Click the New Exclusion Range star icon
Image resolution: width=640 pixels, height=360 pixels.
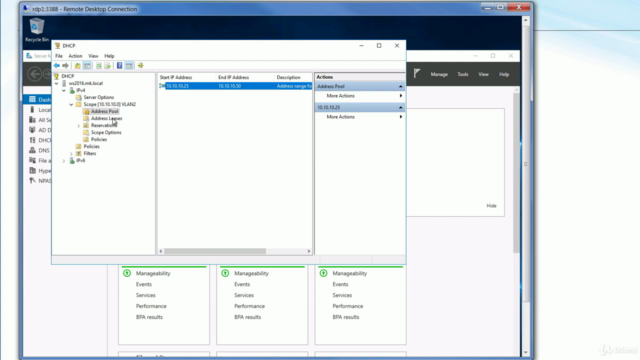[x=141, y=66]
